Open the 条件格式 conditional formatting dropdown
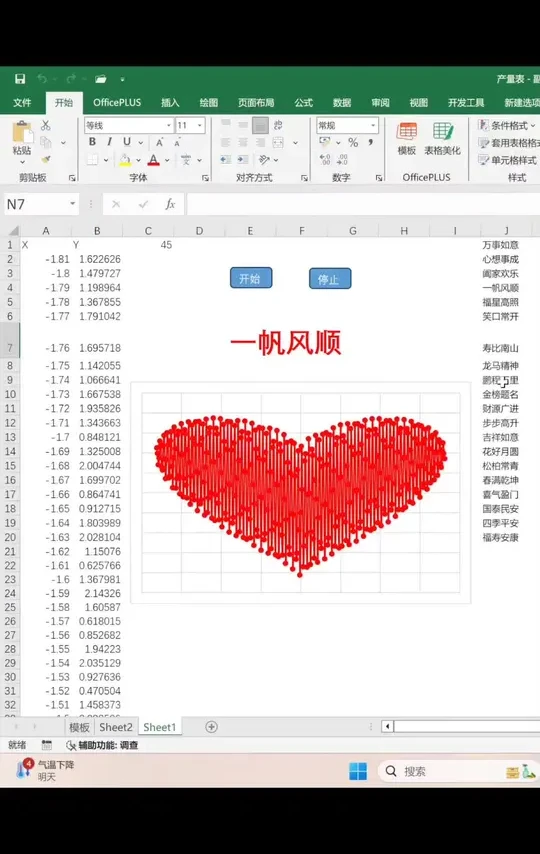 [x=507, y=125]
